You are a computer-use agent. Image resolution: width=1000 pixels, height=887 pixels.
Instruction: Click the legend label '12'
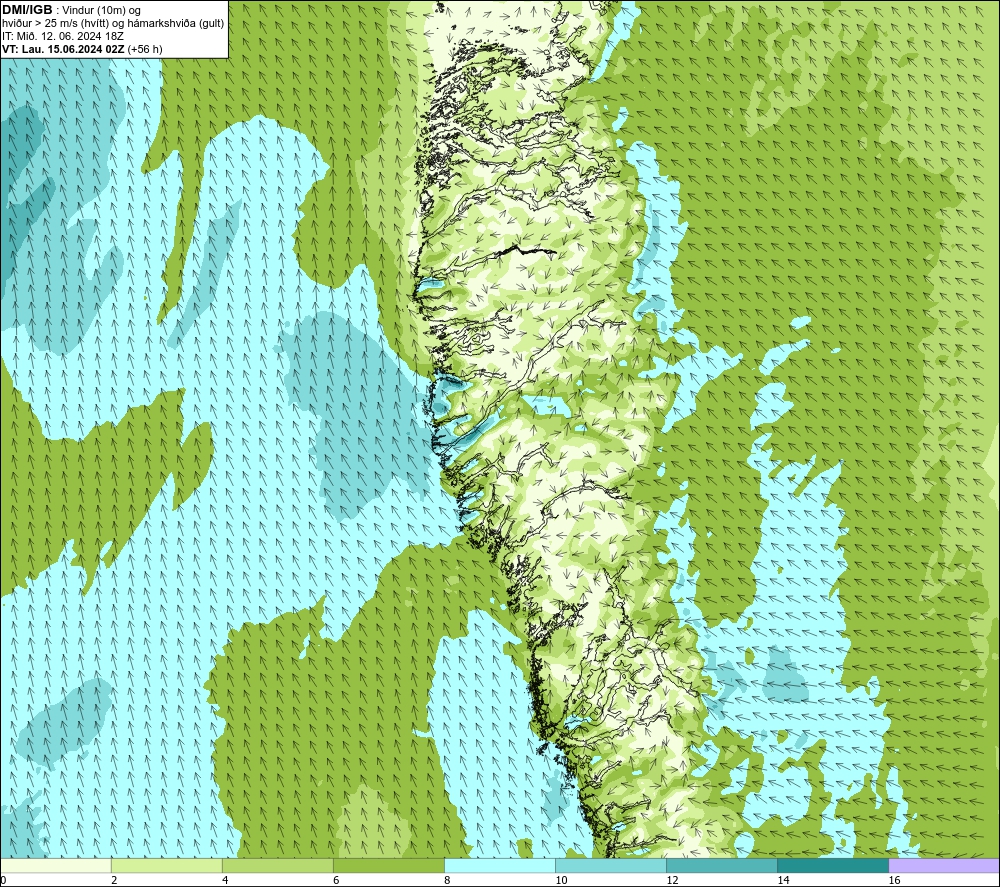pos(672,880)
